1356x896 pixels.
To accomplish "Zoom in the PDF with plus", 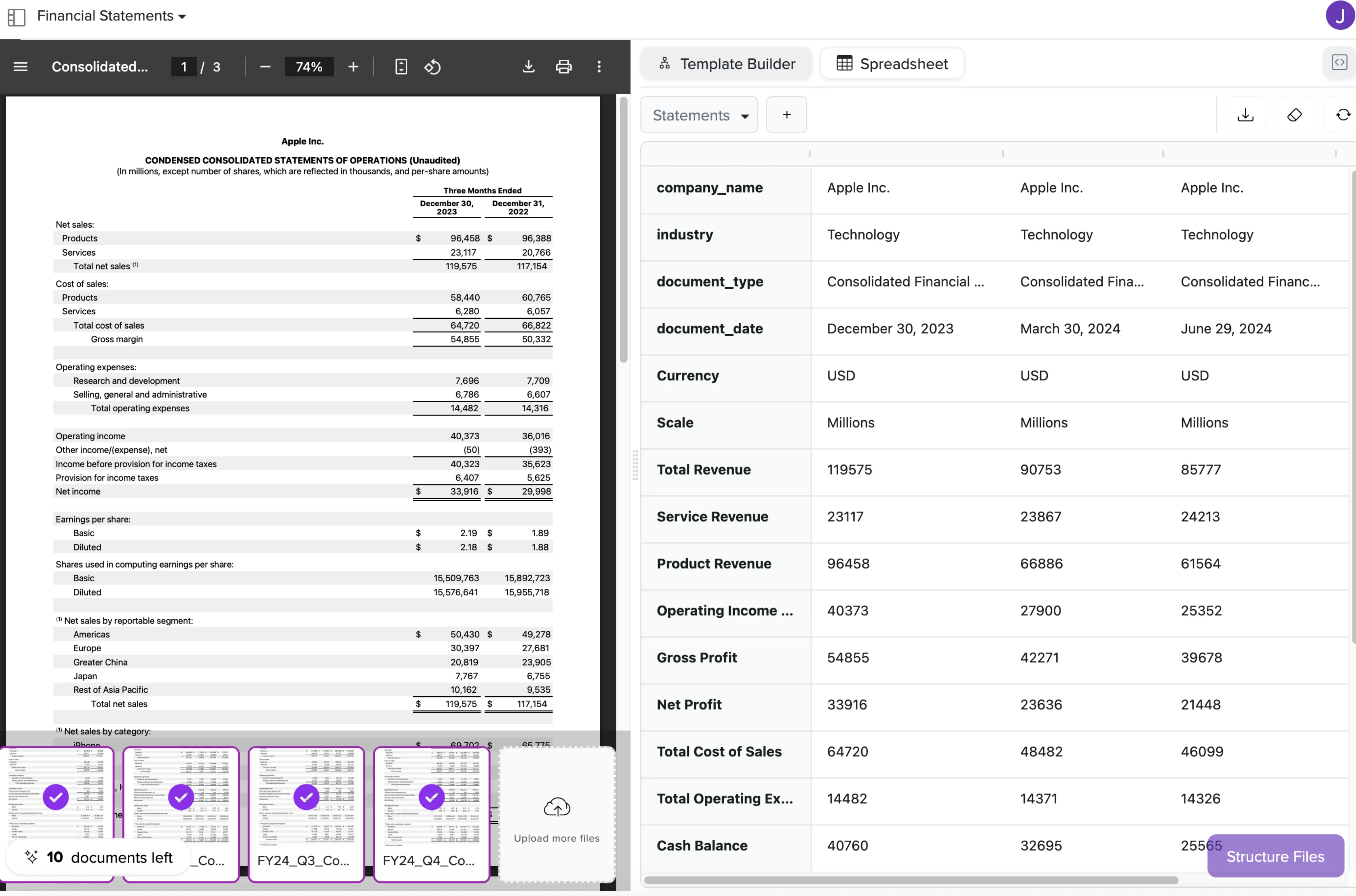I will (353, 67).
